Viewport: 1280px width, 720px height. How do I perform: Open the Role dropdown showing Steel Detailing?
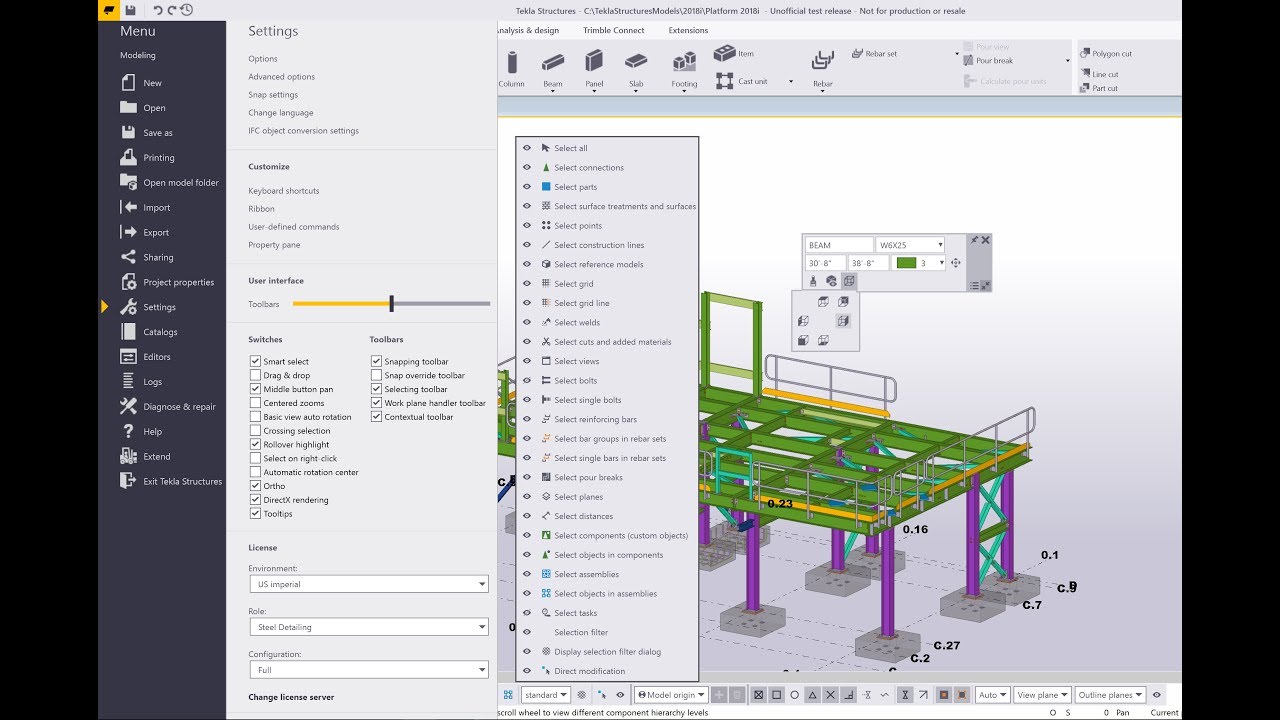click(x=368, y=627)
